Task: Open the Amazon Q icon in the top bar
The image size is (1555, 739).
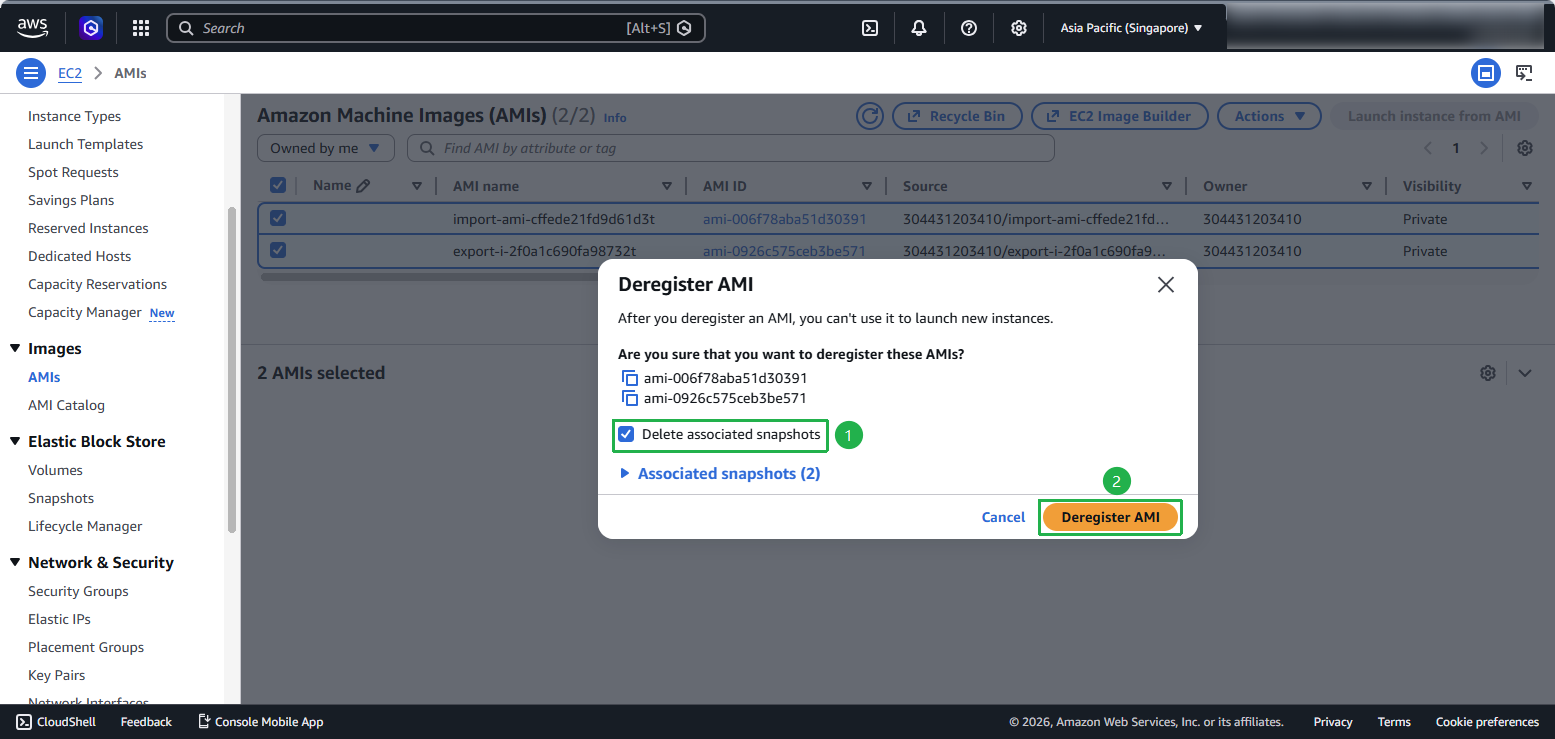Action: tap(91, 28)
